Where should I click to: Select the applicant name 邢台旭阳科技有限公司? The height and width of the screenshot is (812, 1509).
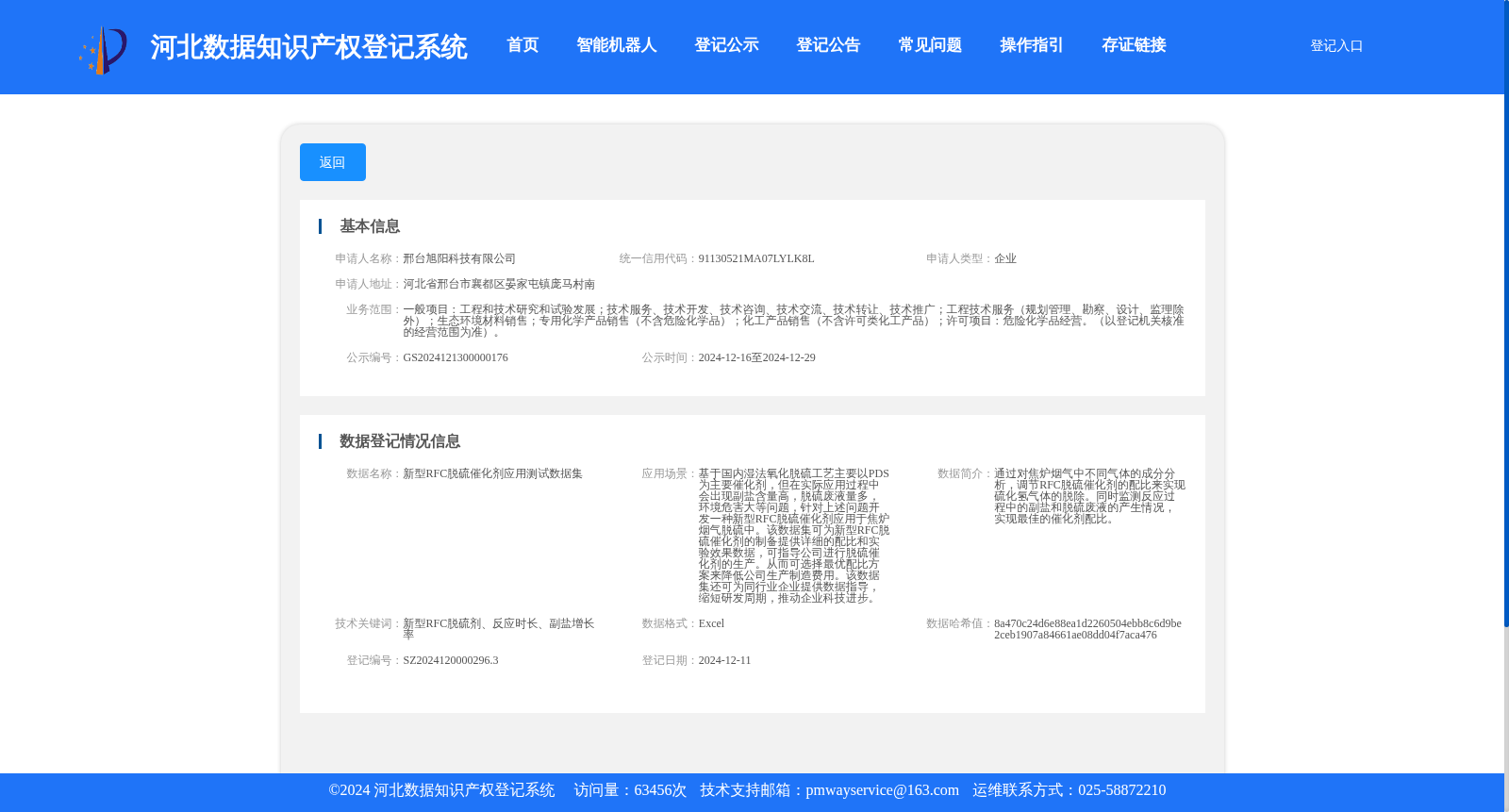click(x=459, y=258)
